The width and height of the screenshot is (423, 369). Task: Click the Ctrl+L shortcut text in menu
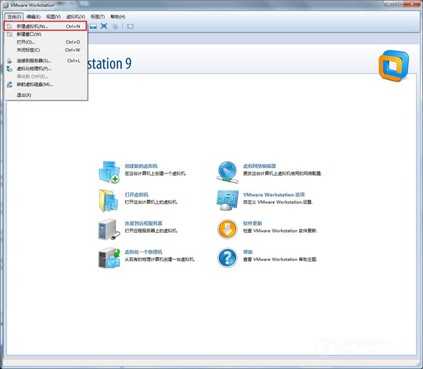pos(74,61)
